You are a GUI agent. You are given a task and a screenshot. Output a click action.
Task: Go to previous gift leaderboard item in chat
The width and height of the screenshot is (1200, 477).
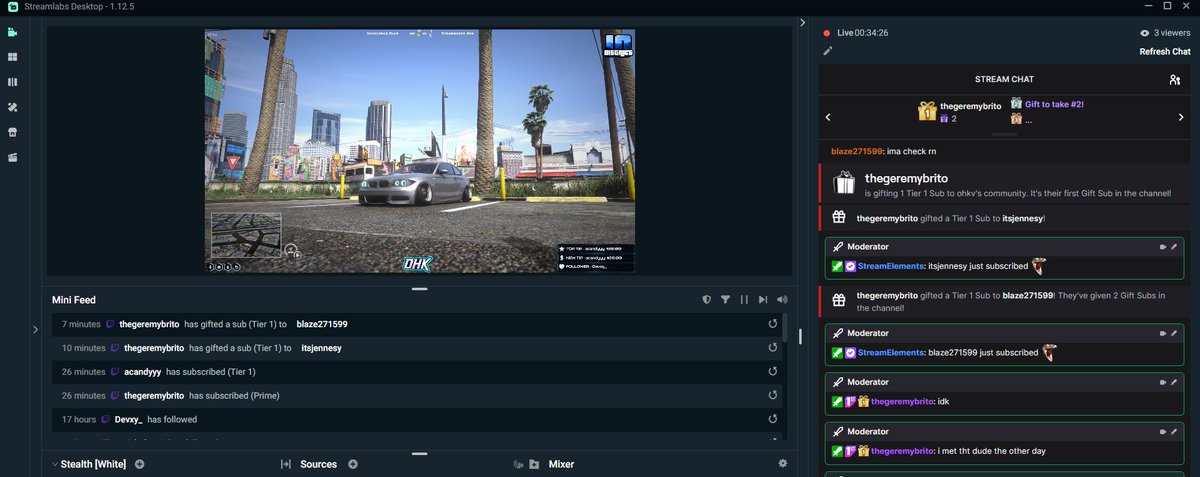[828, 117]
